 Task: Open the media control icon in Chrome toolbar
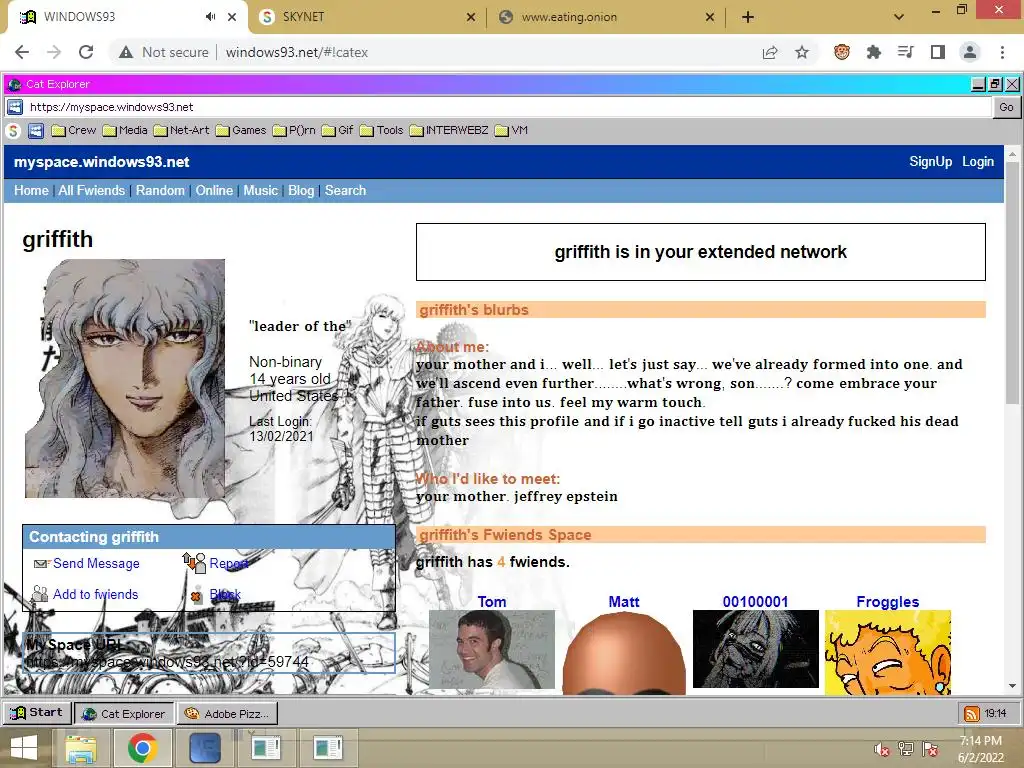click(x=906, y=52)
